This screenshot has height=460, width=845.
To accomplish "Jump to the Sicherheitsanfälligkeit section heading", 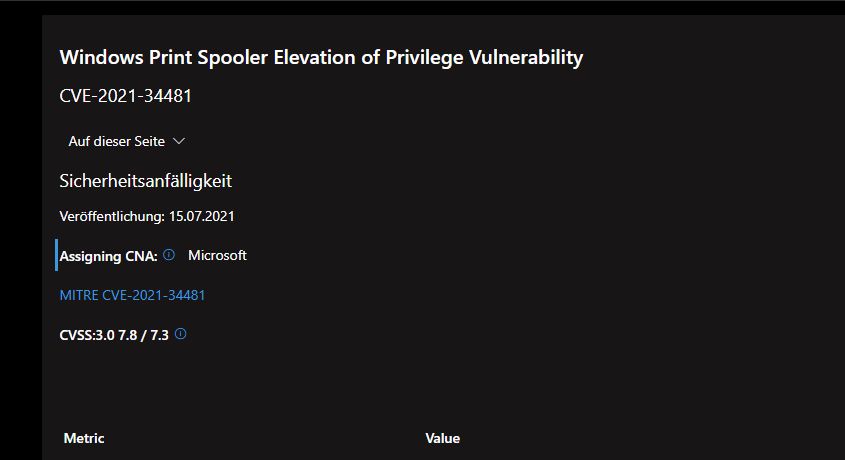I will click(x=146, y=181).
